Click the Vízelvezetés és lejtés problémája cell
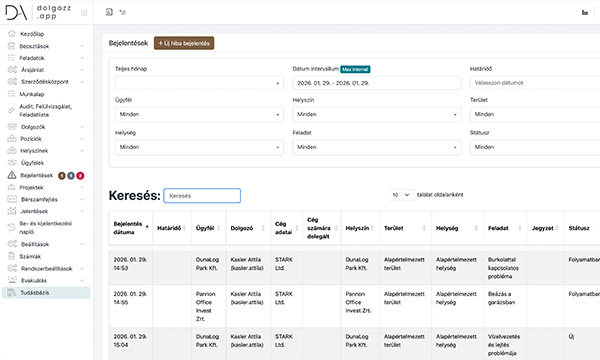 [504, 345]
